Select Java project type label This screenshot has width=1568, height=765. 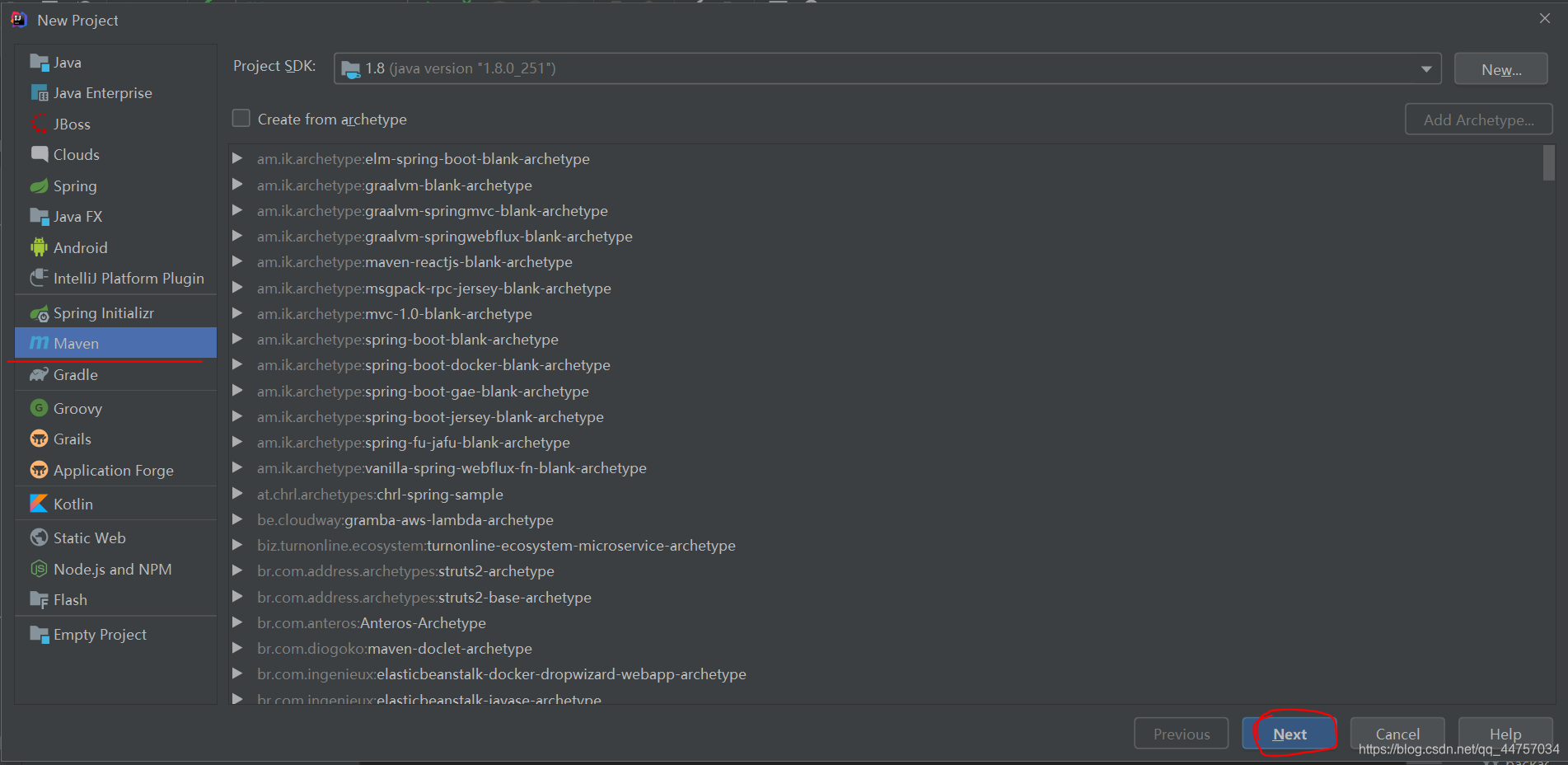click(68, 63)
